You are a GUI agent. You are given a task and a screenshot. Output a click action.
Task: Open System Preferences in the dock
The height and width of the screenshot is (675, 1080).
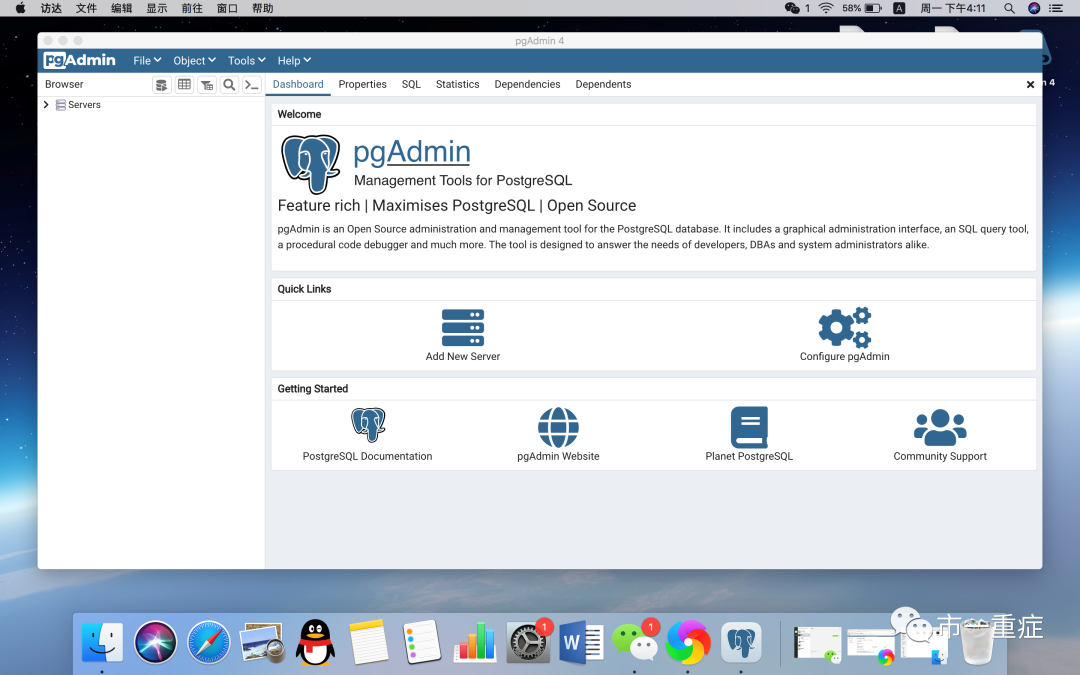[528, 643]
